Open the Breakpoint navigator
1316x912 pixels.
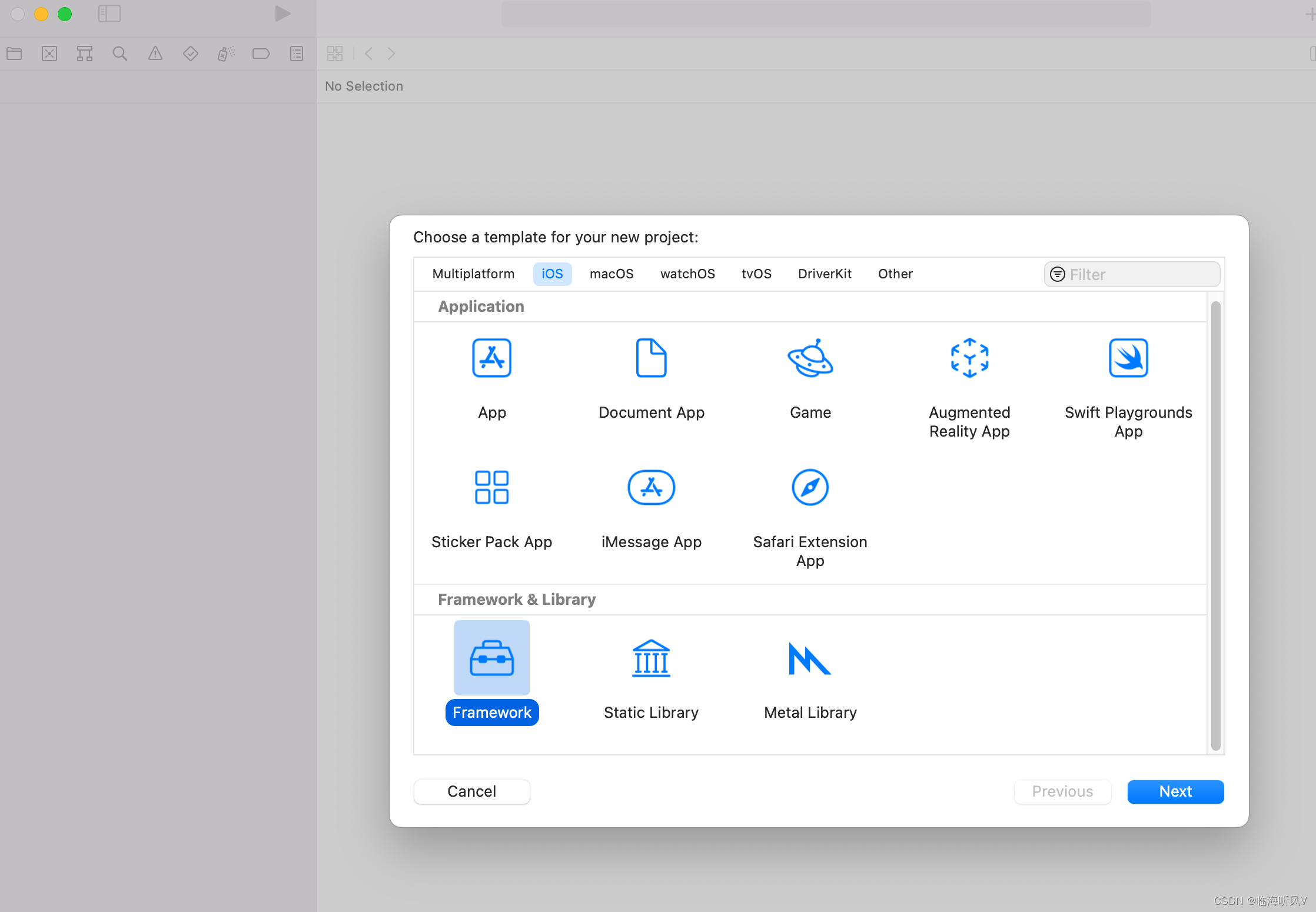pos(261,54)
